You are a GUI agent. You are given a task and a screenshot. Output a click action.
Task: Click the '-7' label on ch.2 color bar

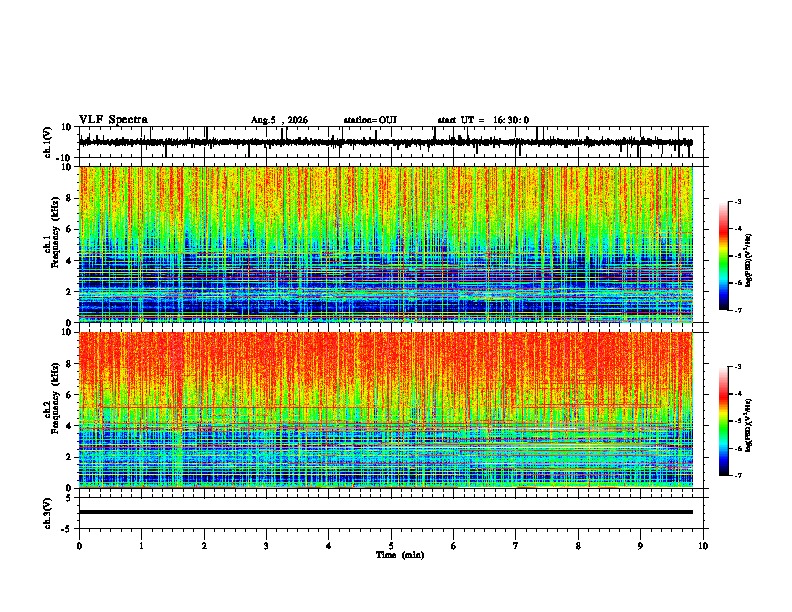(x=738, y=476)
